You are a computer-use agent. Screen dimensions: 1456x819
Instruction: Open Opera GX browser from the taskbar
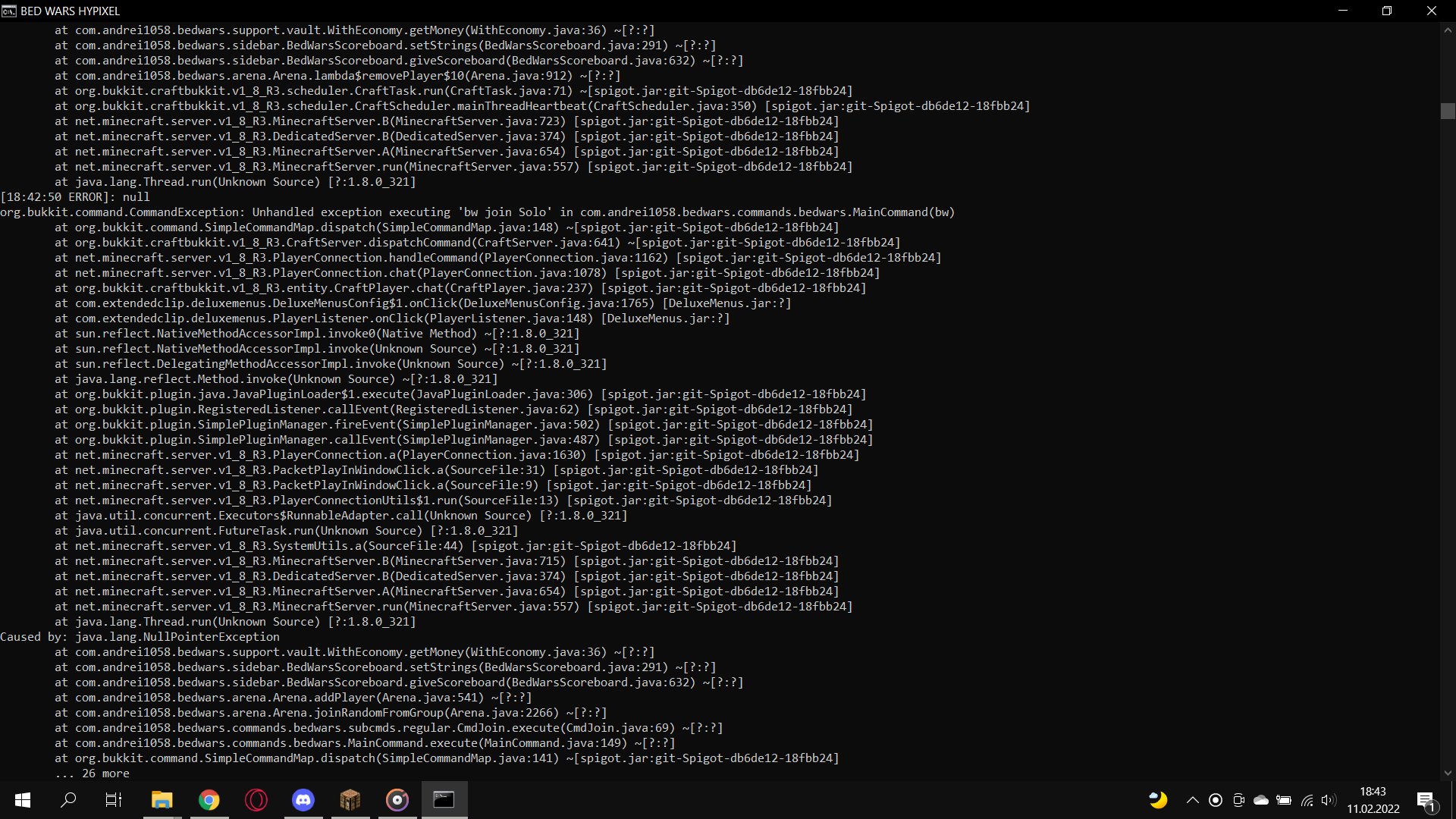point(256,800)
